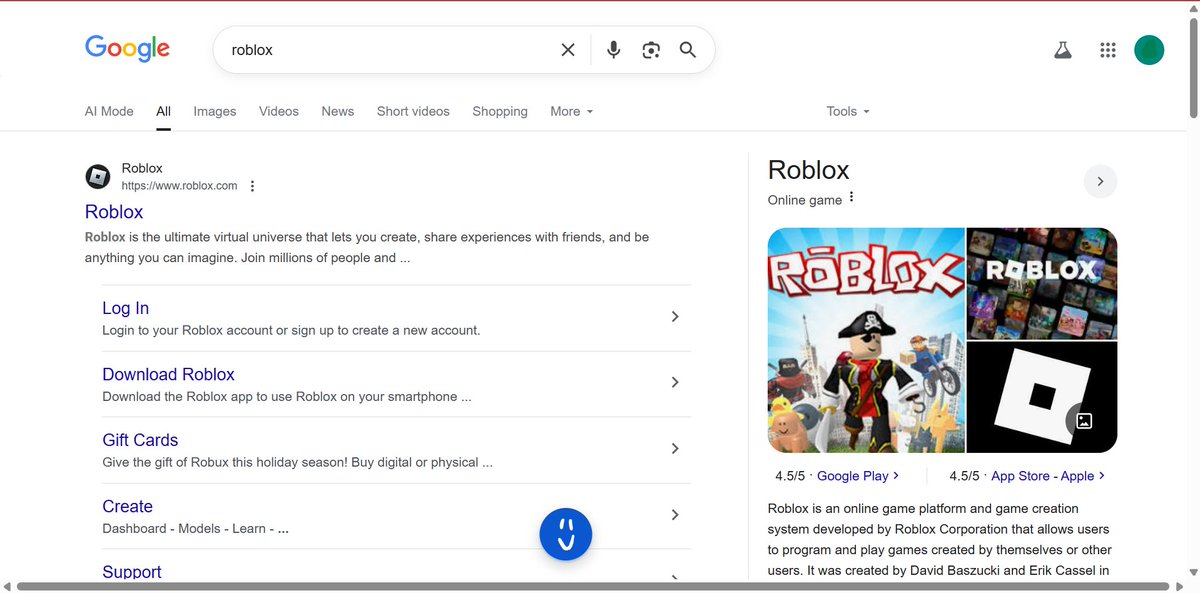This screenshot has width=1200, height=593.
Task: Open the Log In link
Action: (126, 308)
